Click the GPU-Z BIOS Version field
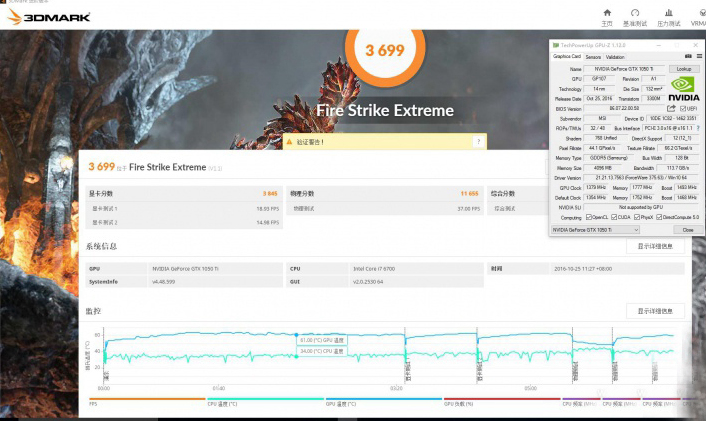This screenshot has height=421, width=706. click(624, 109)
